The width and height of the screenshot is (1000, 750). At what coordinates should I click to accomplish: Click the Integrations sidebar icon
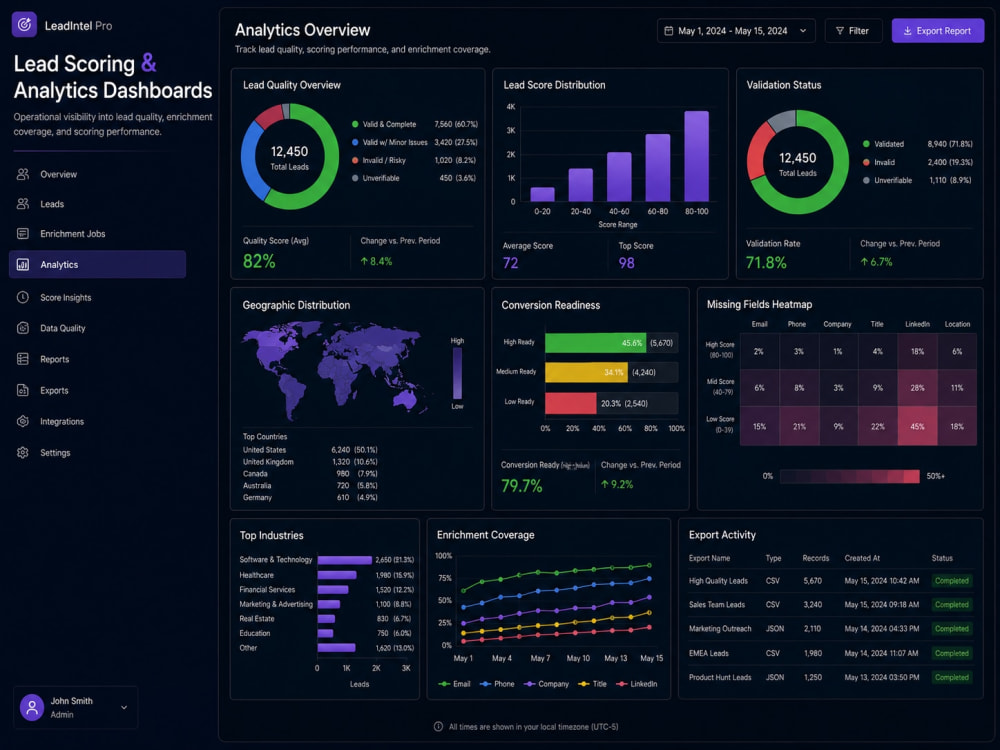pyautogui.click(x=23, y=422)
